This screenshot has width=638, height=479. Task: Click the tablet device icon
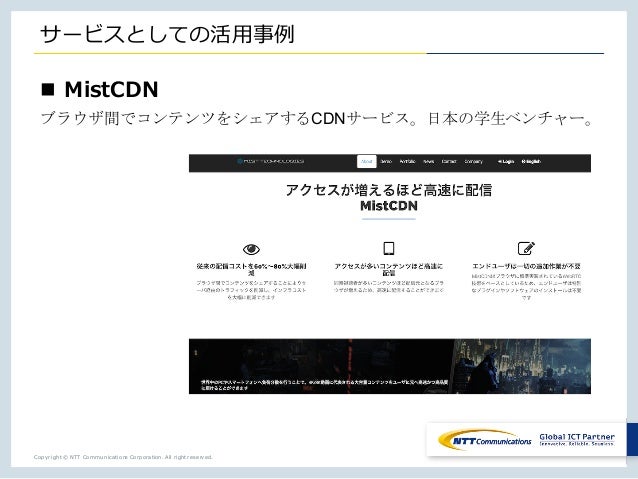[389, 248]
